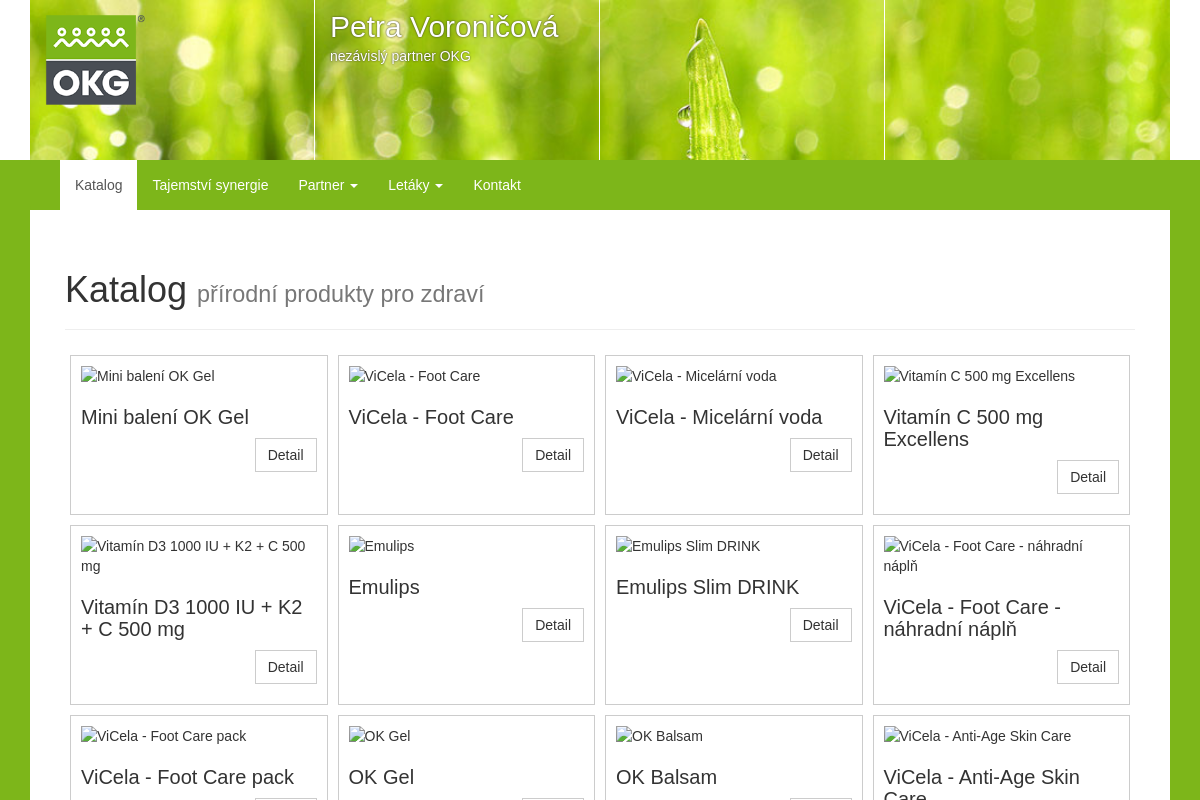
Task: Click the OK Balsam product image
Action: point(659,736)
